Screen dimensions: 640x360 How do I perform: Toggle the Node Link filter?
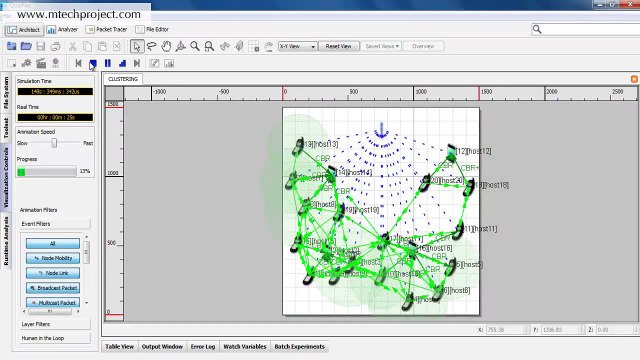point(53,273)
